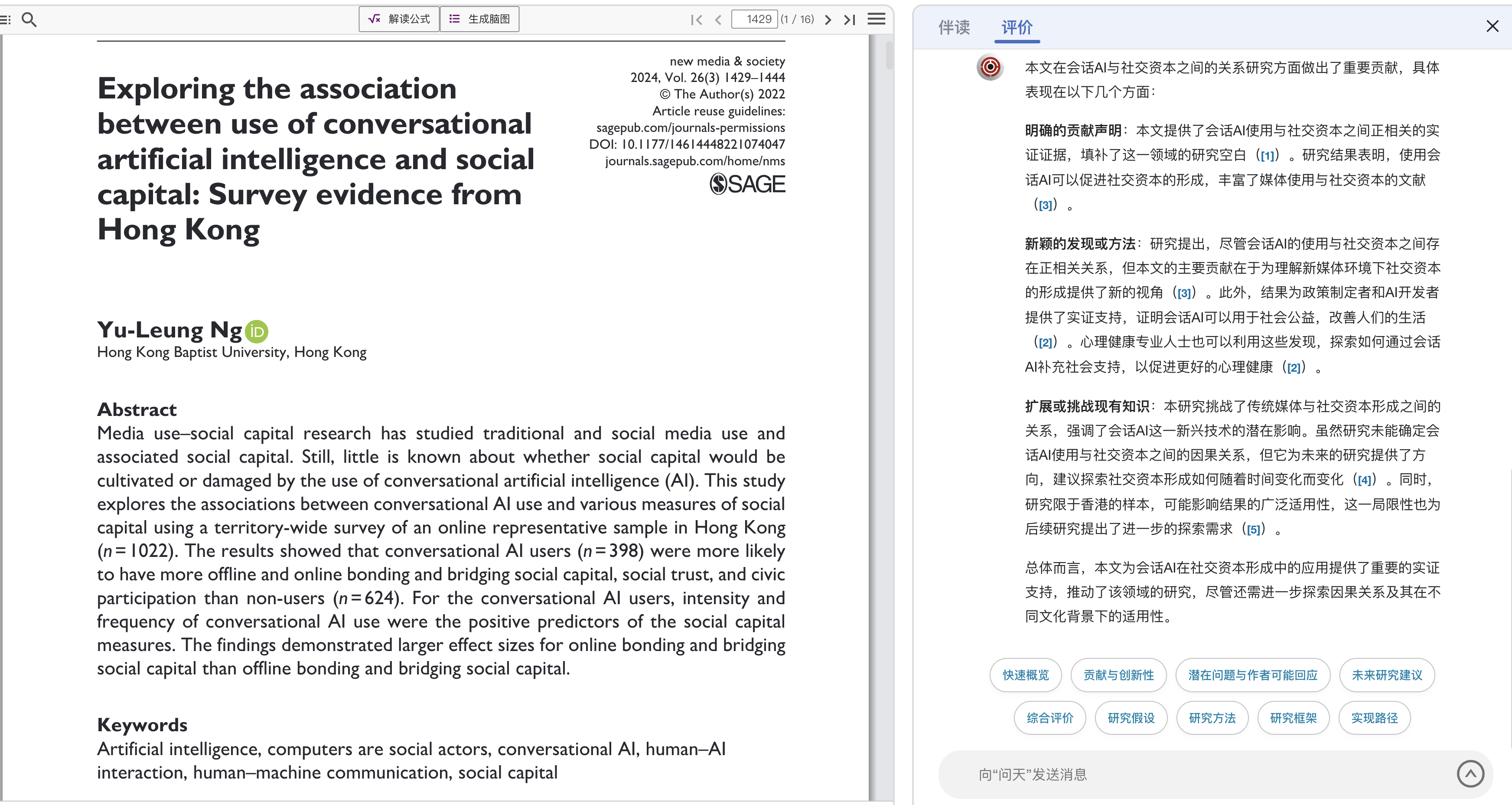Open citation [1] in 明确的贡献声明 paragraph
The height and width of the screenshot is (805, 1512).
coord(1267,156)
